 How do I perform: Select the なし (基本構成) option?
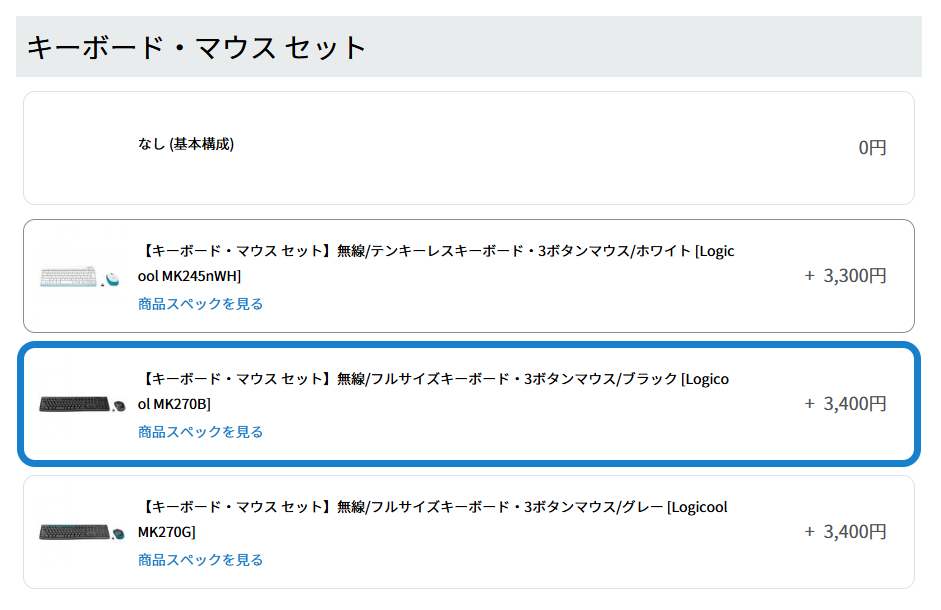pyautogui.click(x=186, y=144)
